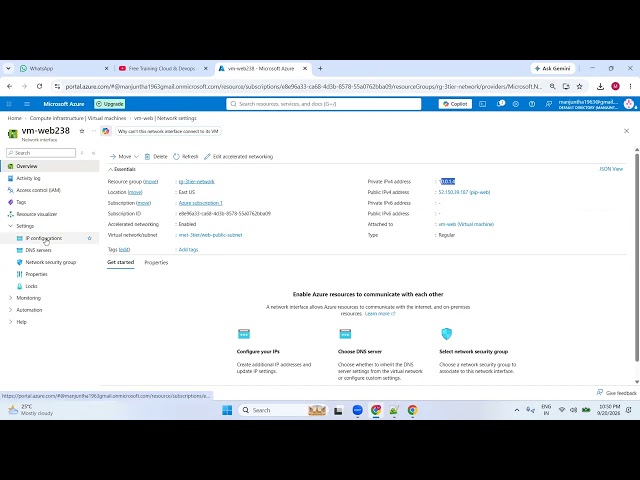The height and width of the screenshot is (480, 640).
Task: Favorite vm-web238 with the star icon
Action: (82, 131)
